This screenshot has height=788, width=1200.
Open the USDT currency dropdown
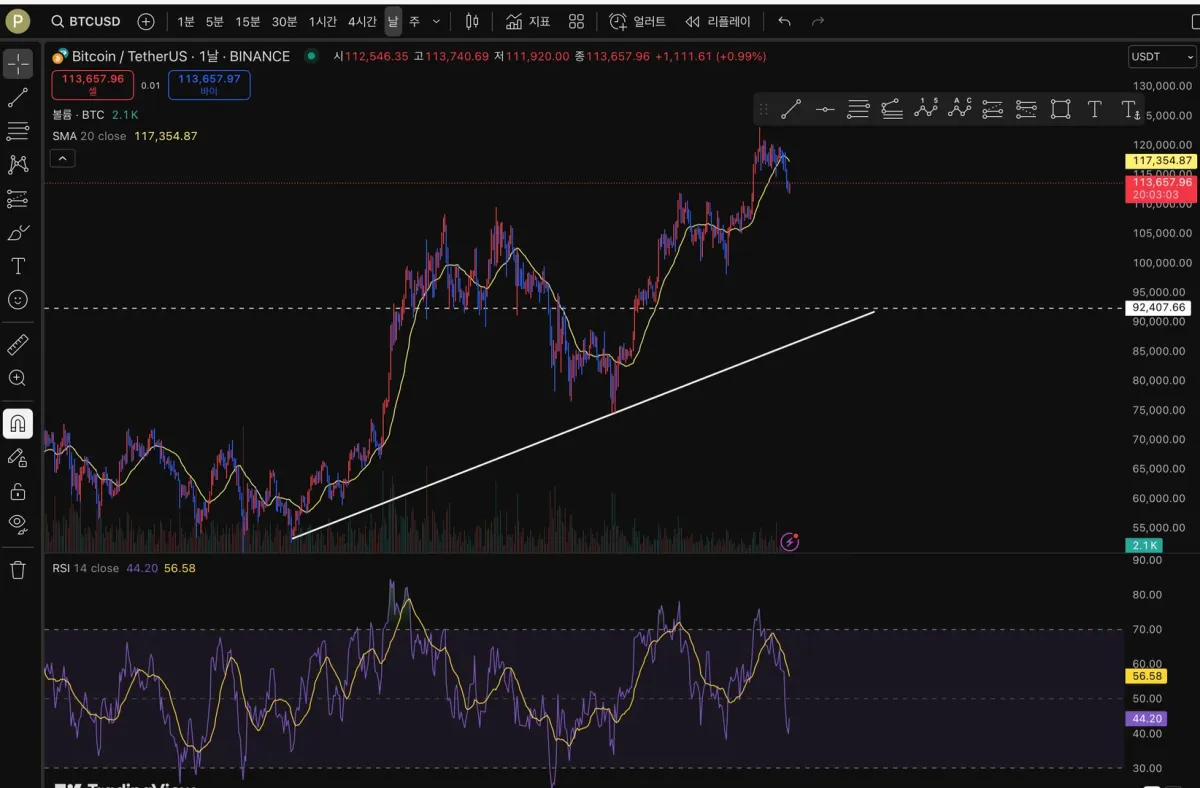(x=1160, y=57)
